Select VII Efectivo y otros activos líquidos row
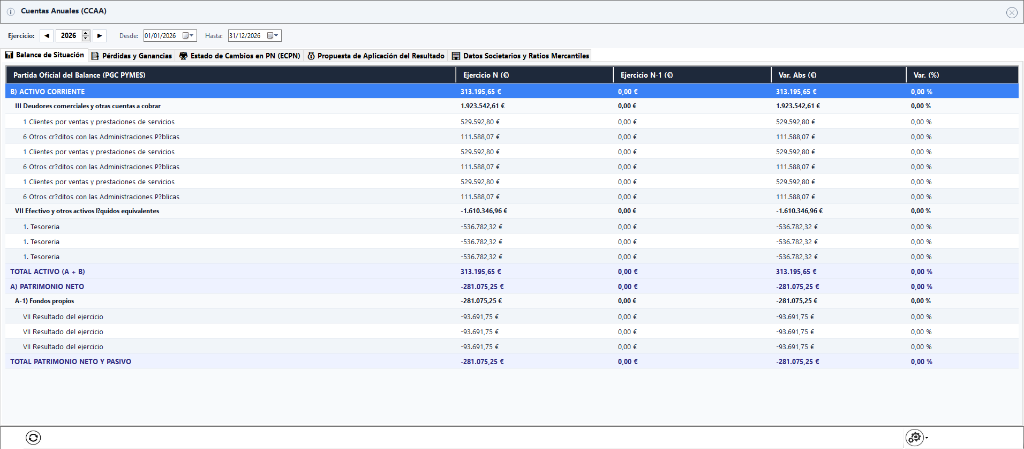1024x449 pixels. pos(512,211)
